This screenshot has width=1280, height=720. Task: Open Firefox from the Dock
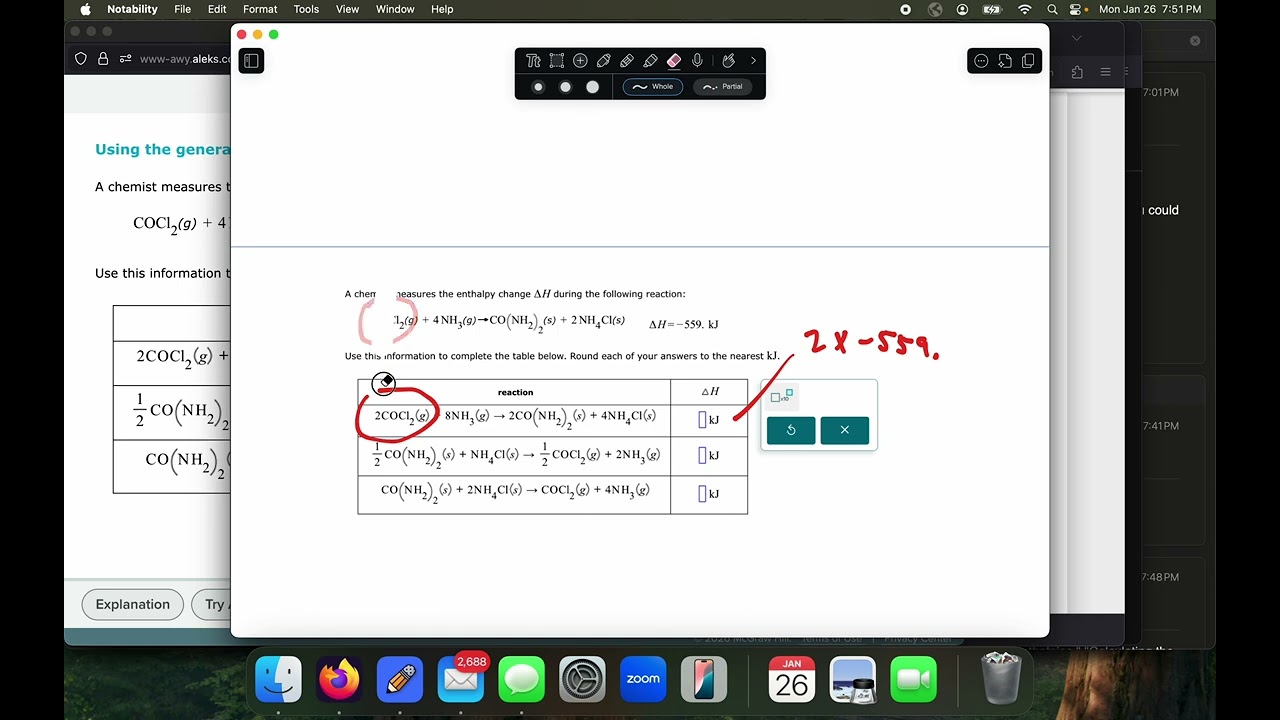point(339,680)
